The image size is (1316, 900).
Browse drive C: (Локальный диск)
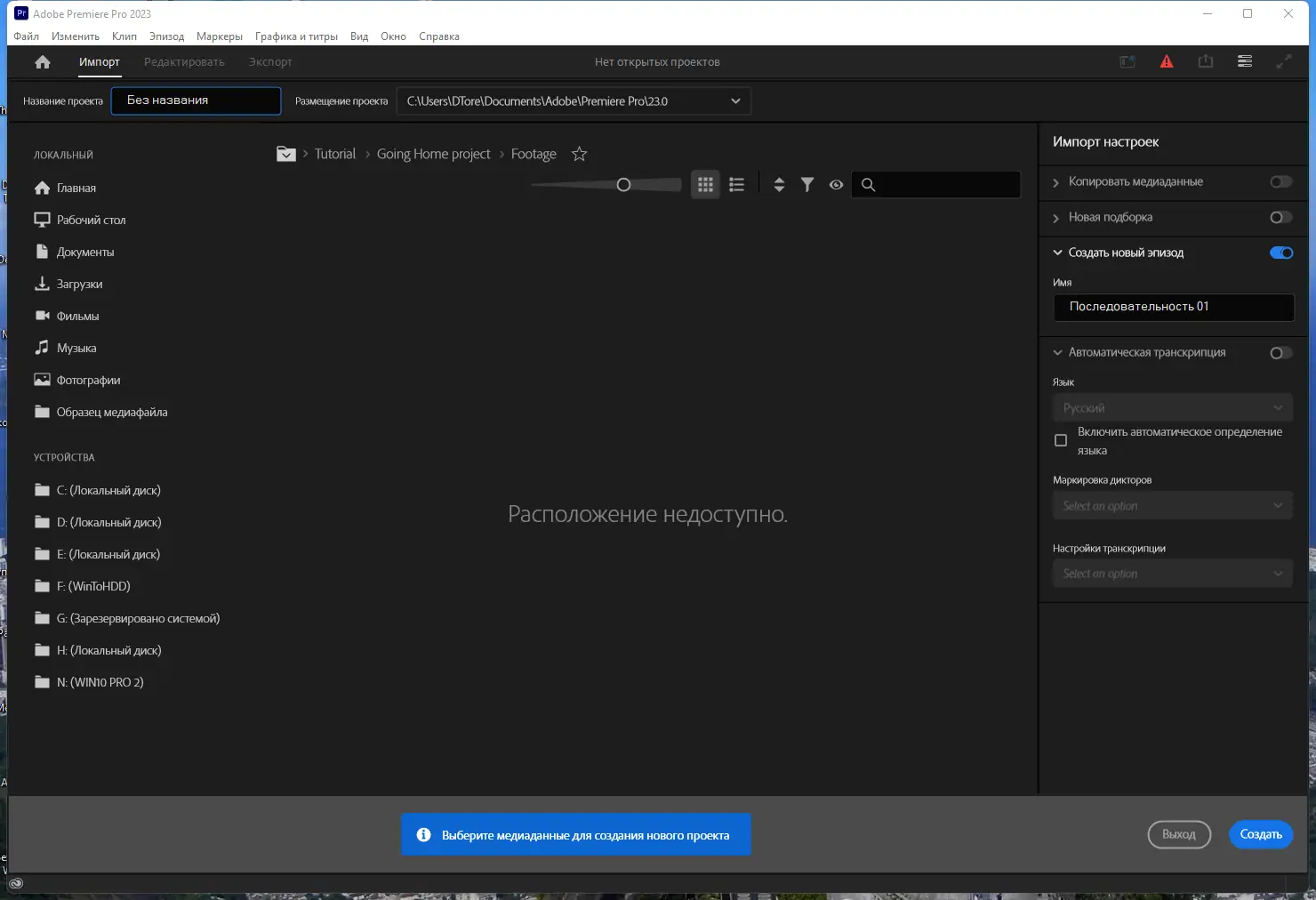98,490
